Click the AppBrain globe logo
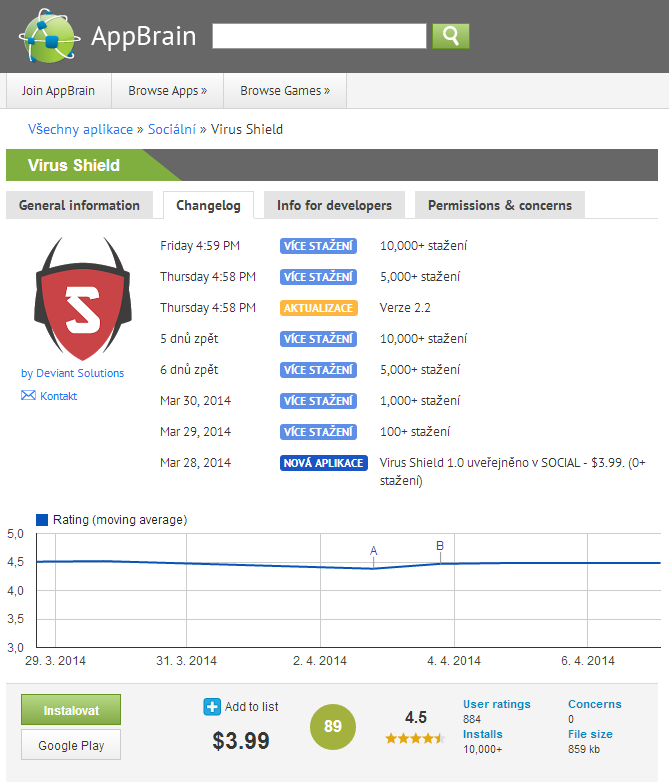669x782 pixels. pos(49,36)
